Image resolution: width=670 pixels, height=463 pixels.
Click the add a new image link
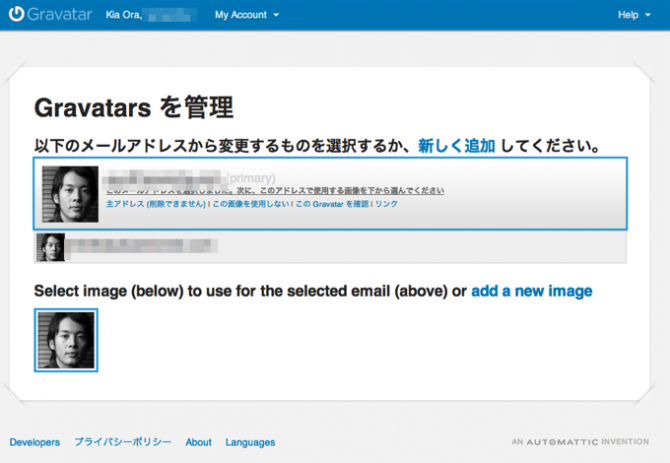(532, 291)
